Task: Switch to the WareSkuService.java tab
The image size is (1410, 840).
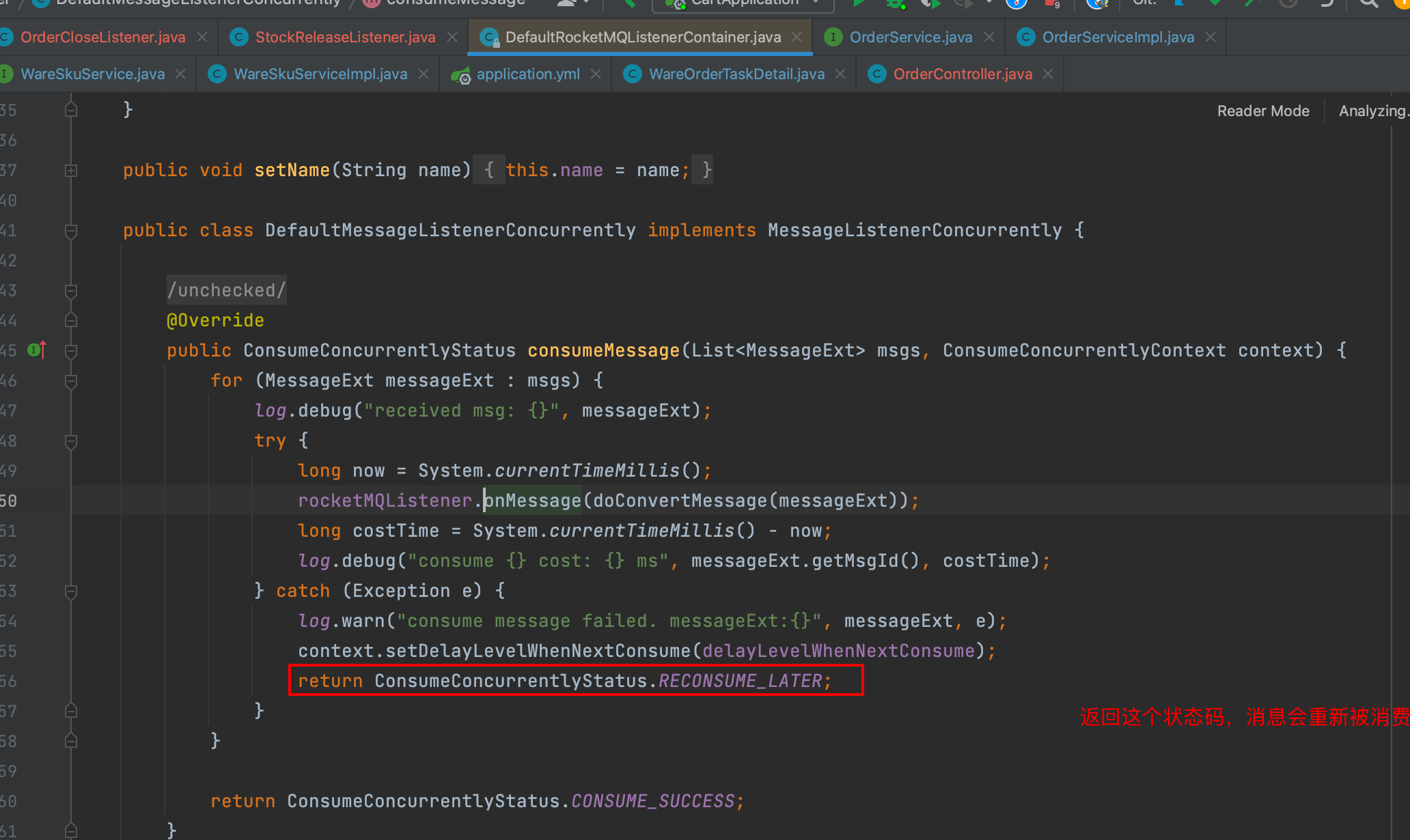Action: (x=92, y=74)
